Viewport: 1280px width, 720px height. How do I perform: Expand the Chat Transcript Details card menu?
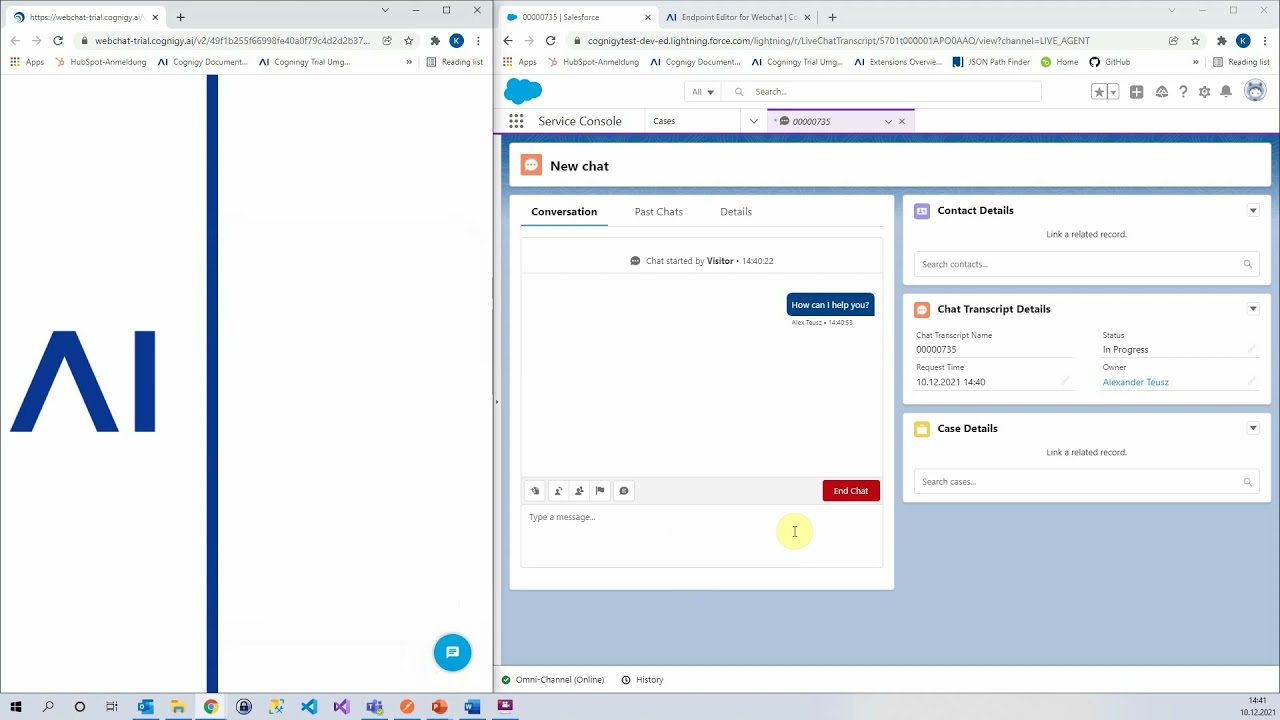[x=1253, y=308]
